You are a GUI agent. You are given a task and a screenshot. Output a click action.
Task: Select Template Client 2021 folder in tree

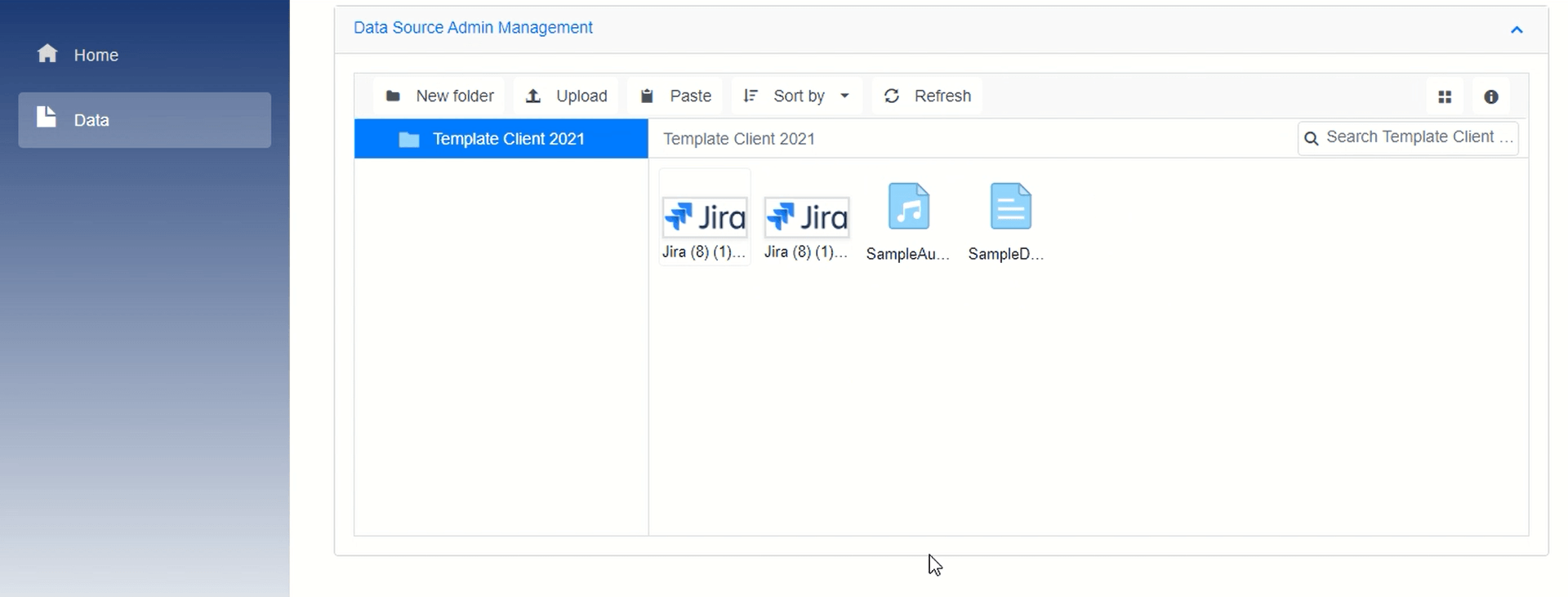coord(501,139)
